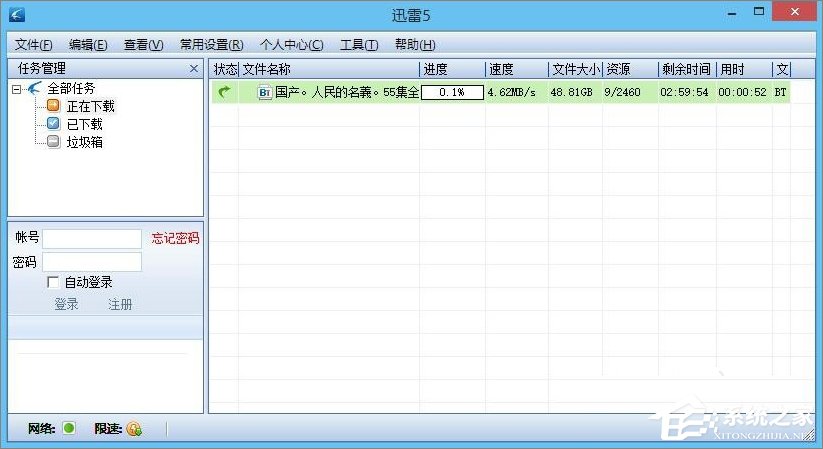
Task: Close the 任务管理 panel with its X
Action: point(194,68)
